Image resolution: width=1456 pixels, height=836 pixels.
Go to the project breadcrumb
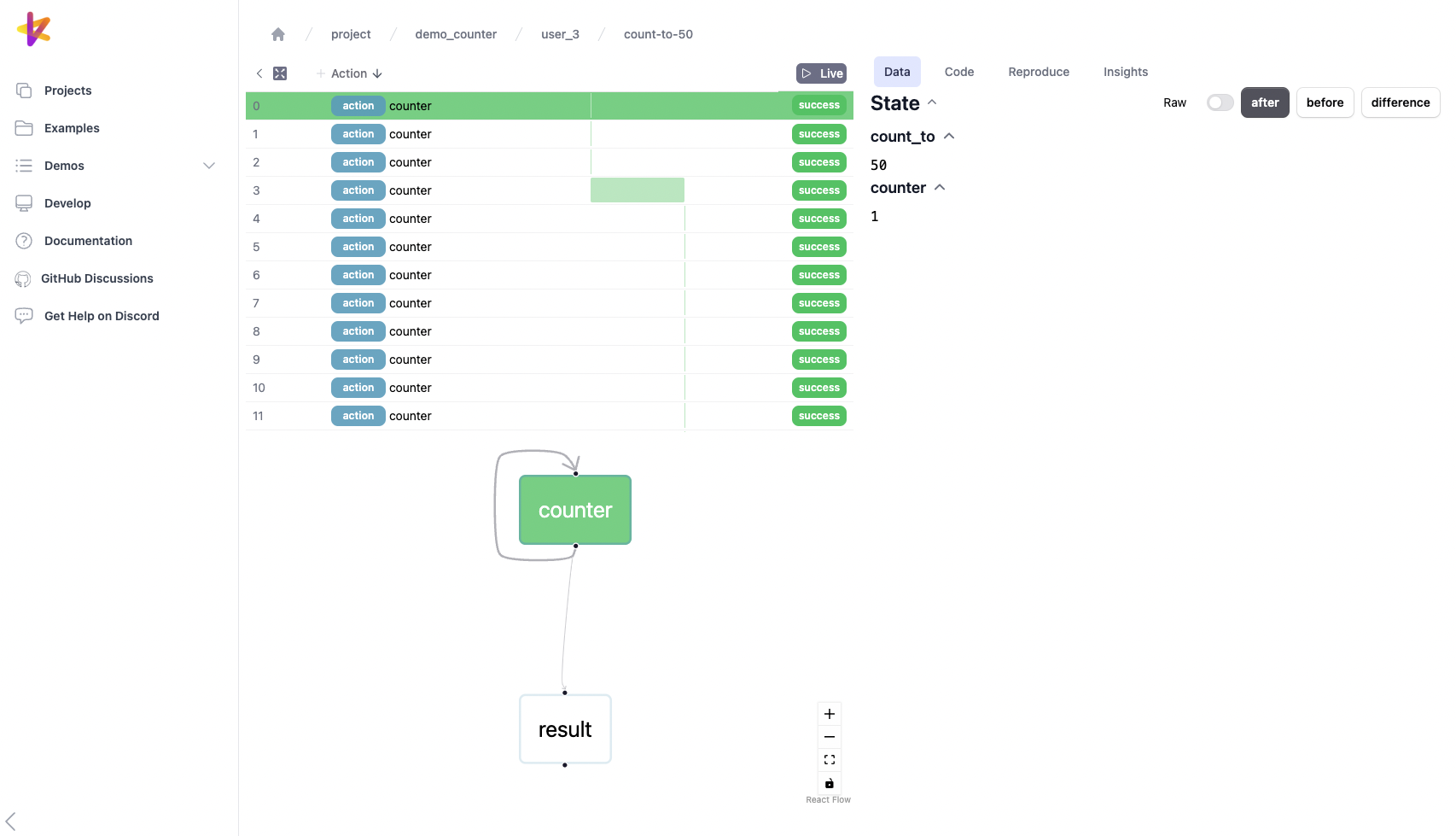351,34
